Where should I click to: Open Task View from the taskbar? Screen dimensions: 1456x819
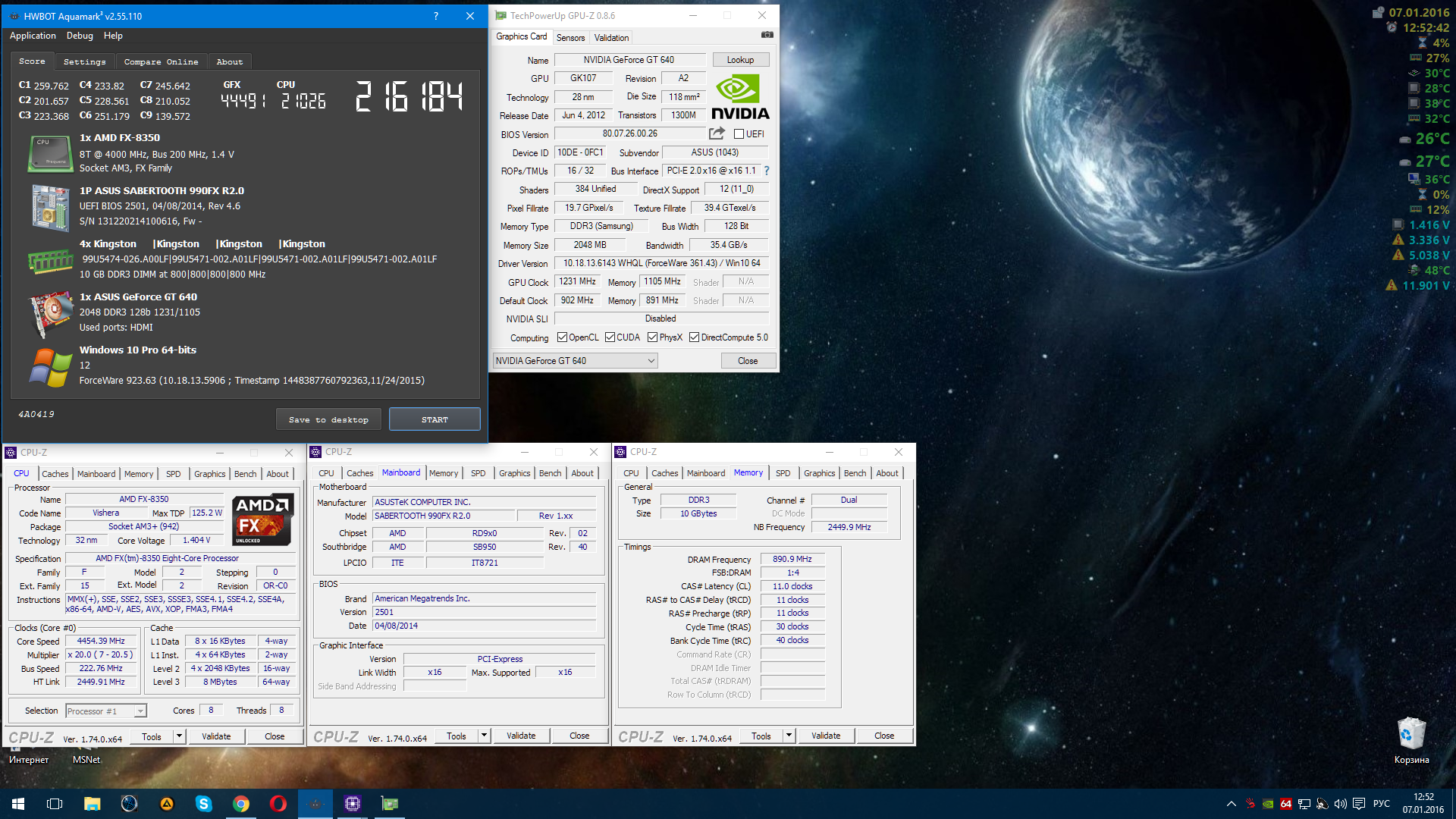pyautogui.click(x=55, y=804)
